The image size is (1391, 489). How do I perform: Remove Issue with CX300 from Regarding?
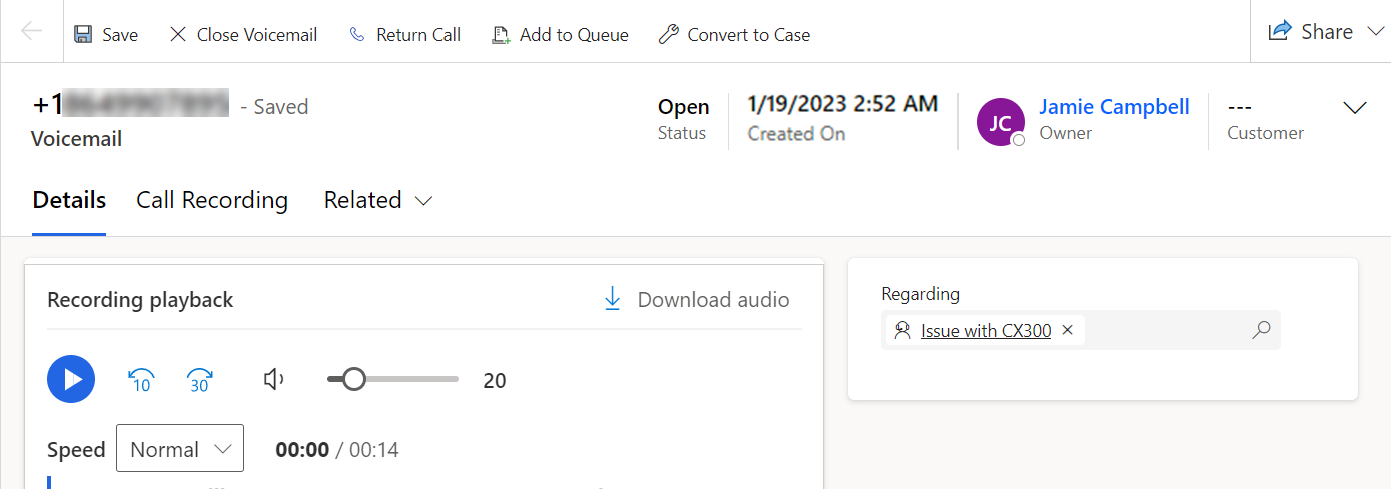tap(1067, 330)
